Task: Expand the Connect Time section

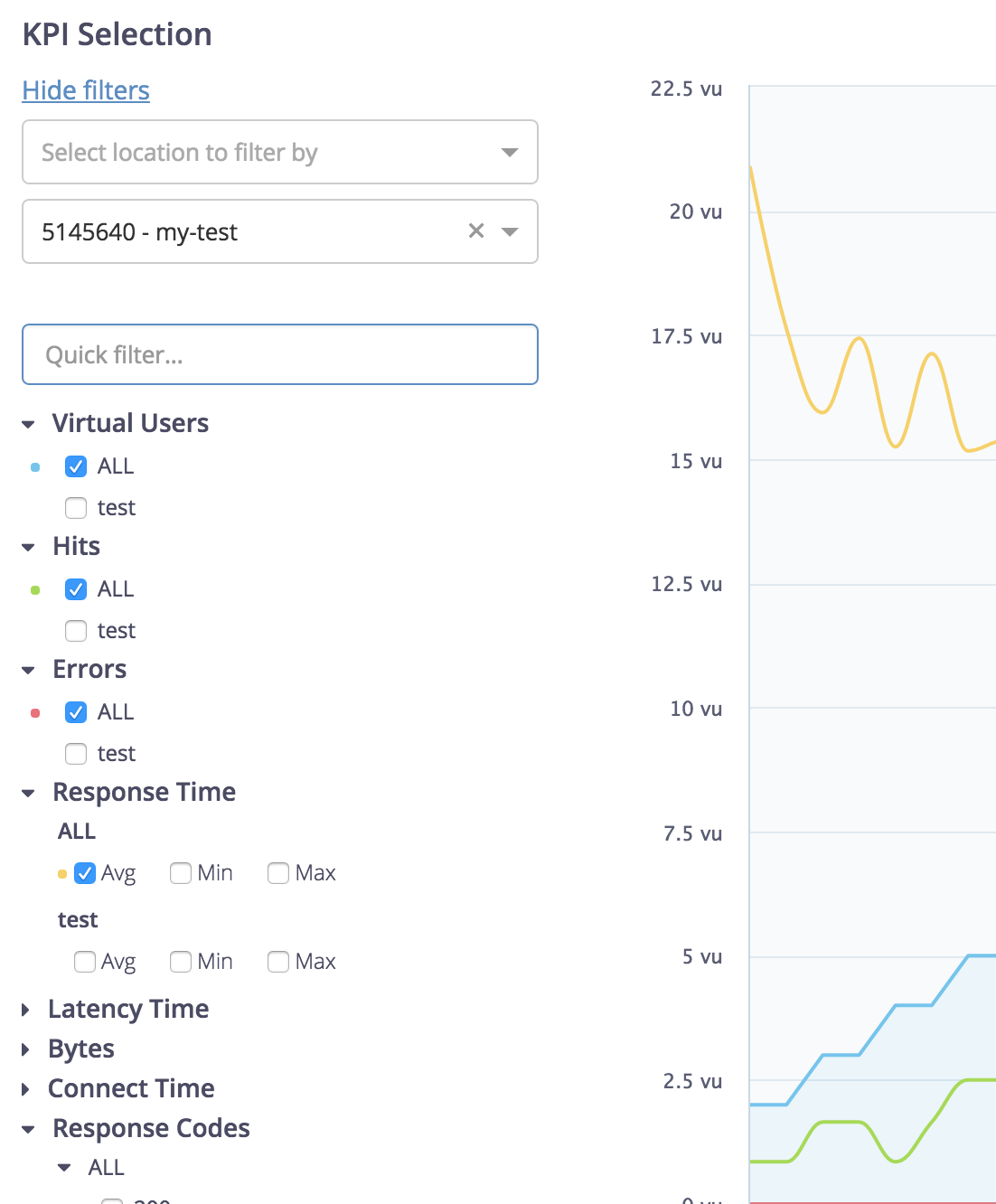Action: point(26,1089)
